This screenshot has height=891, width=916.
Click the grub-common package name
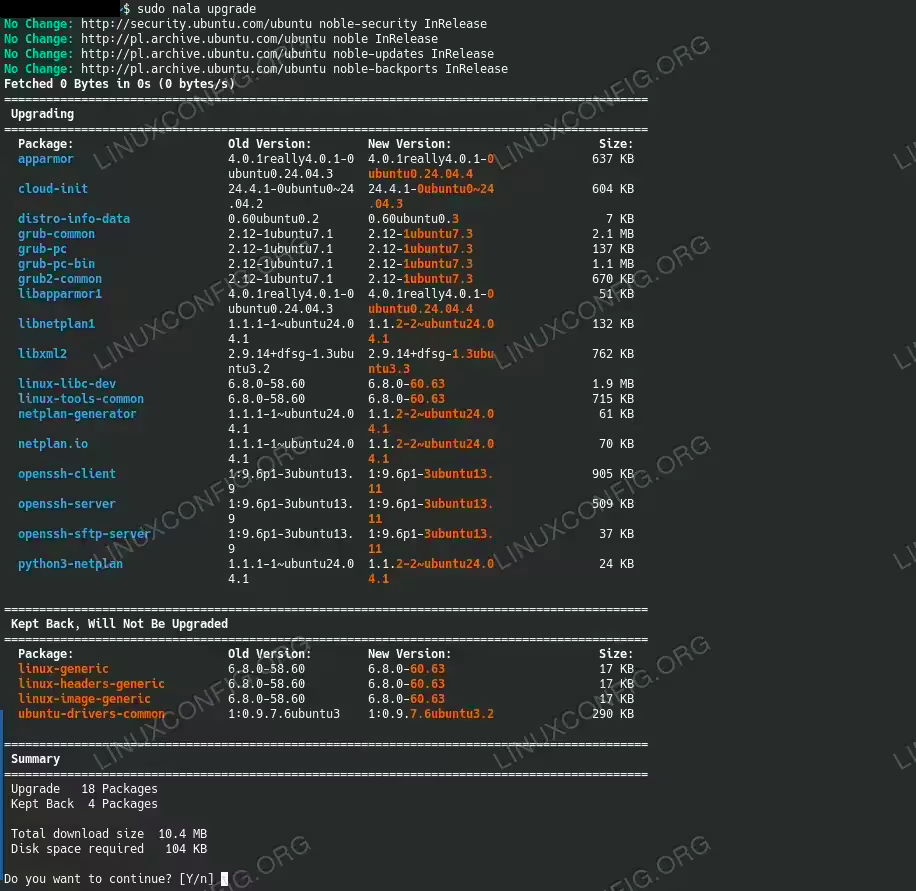[x=56, y=234]
